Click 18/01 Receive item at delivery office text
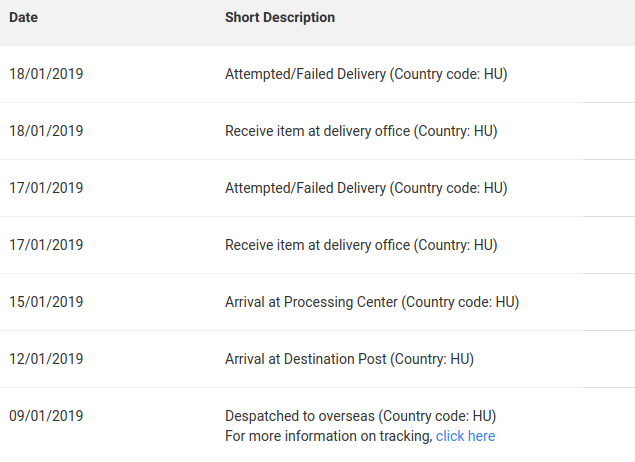Screen dimensions: 635x462 361,131
